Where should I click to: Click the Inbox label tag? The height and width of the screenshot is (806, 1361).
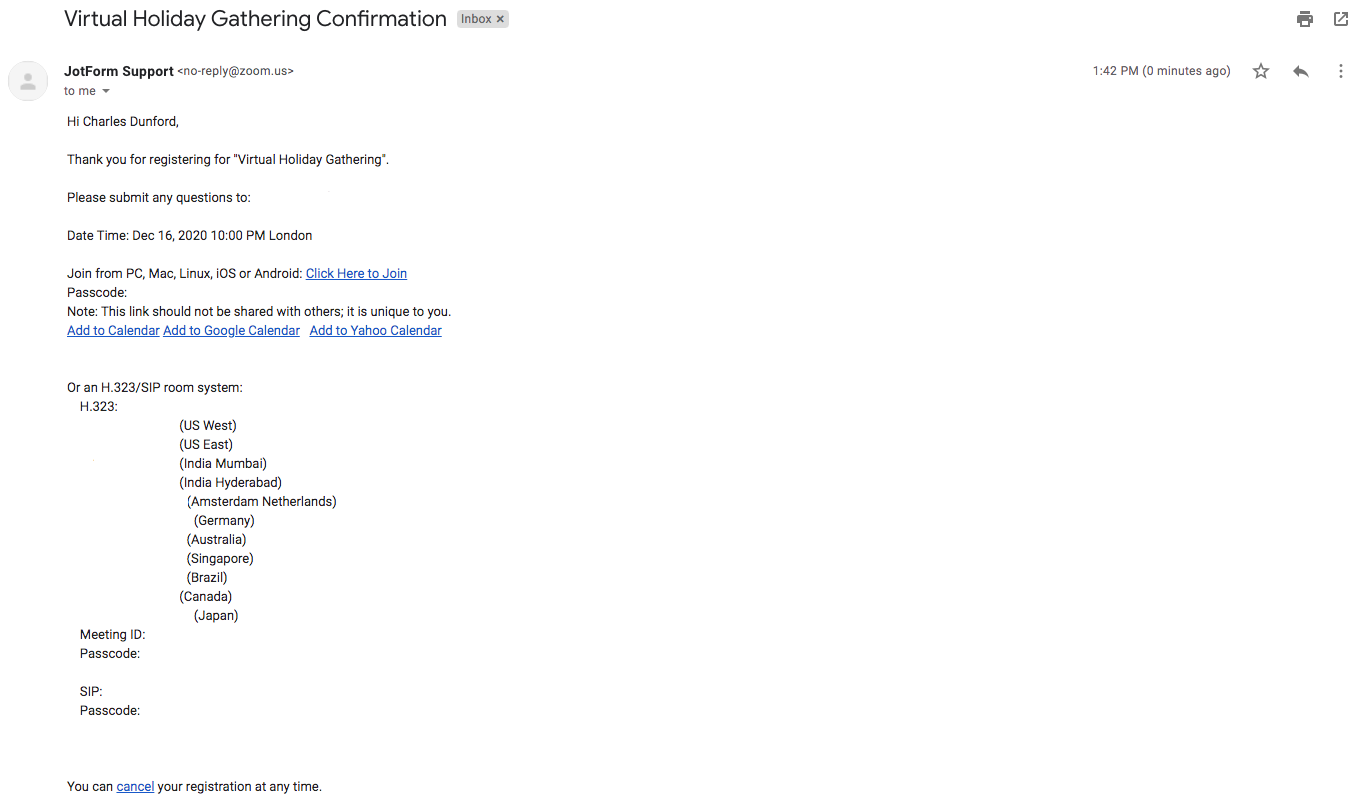(x=476, y=19)
